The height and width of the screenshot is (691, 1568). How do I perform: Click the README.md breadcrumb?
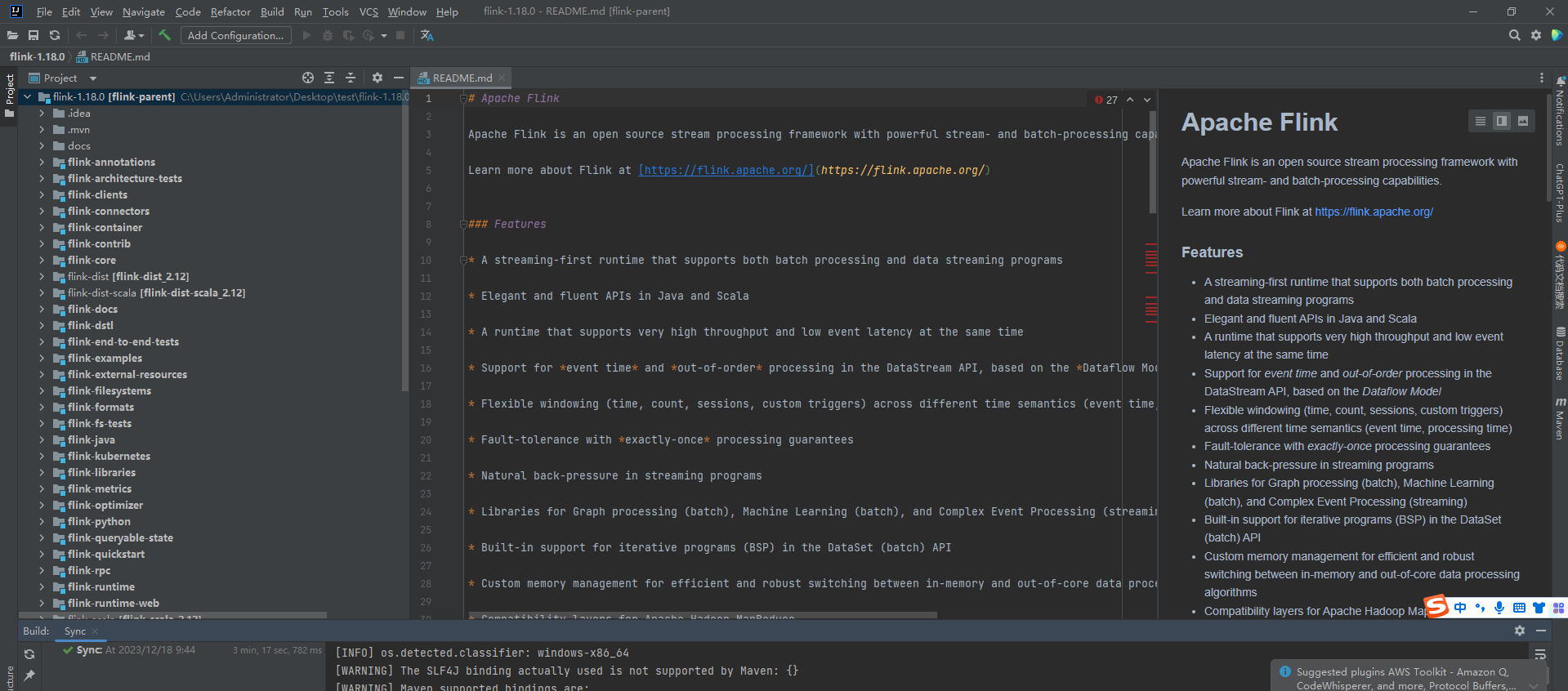point(113,56)
